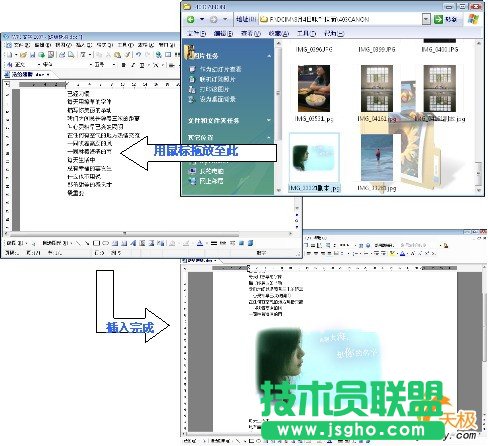
Task: Click the Explorer file pane vertical scrollbar
Action: coord(478,117)
